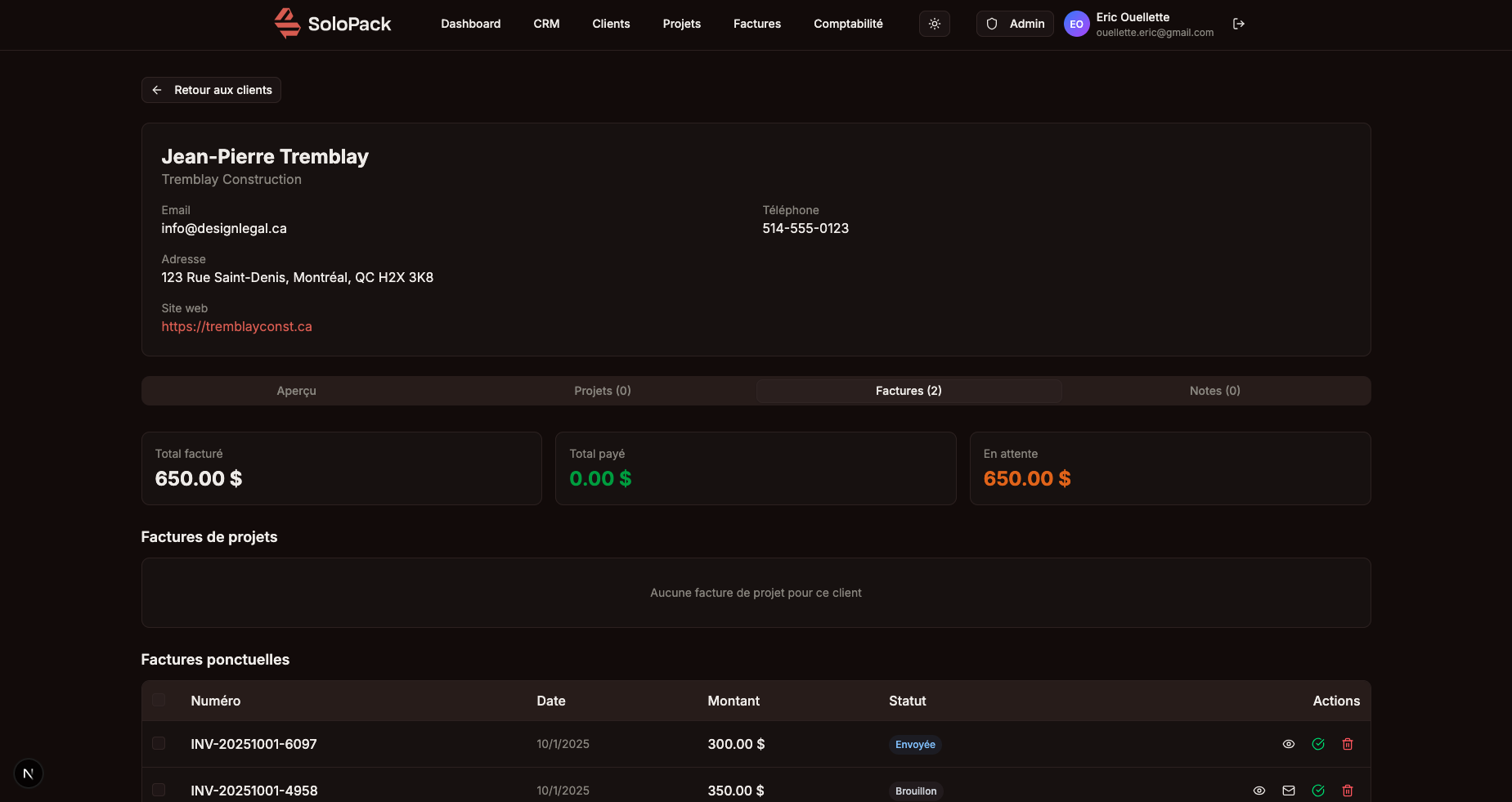Viewport: 1512px width, 802px height.
Task: Send invoice INV-20251001-4958 by email icon
Action: pos(1288,791)
